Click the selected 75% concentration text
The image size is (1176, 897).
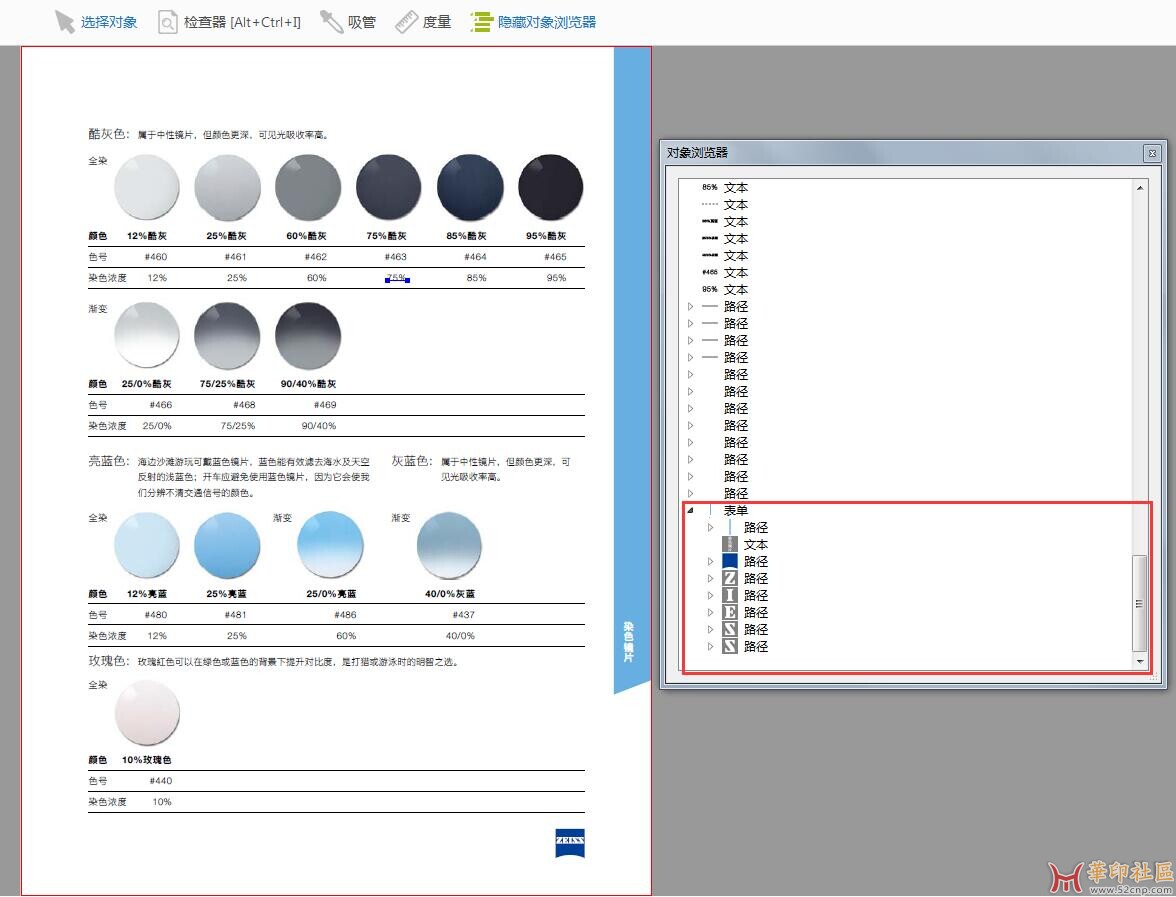tap(397, 278)
